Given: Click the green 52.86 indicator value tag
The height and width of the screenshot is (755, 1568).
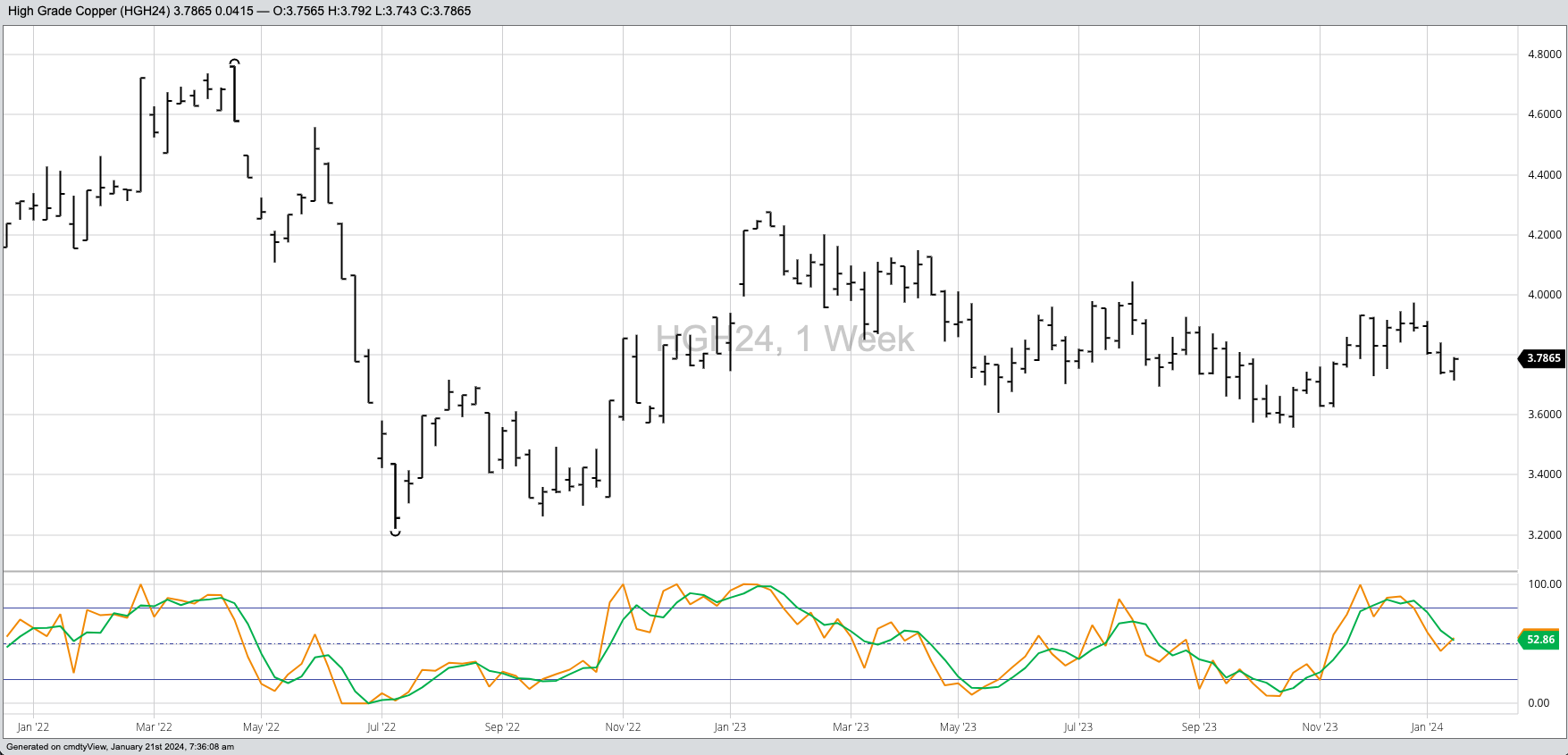Looking at the screenshot, I should click(1540, 640).
